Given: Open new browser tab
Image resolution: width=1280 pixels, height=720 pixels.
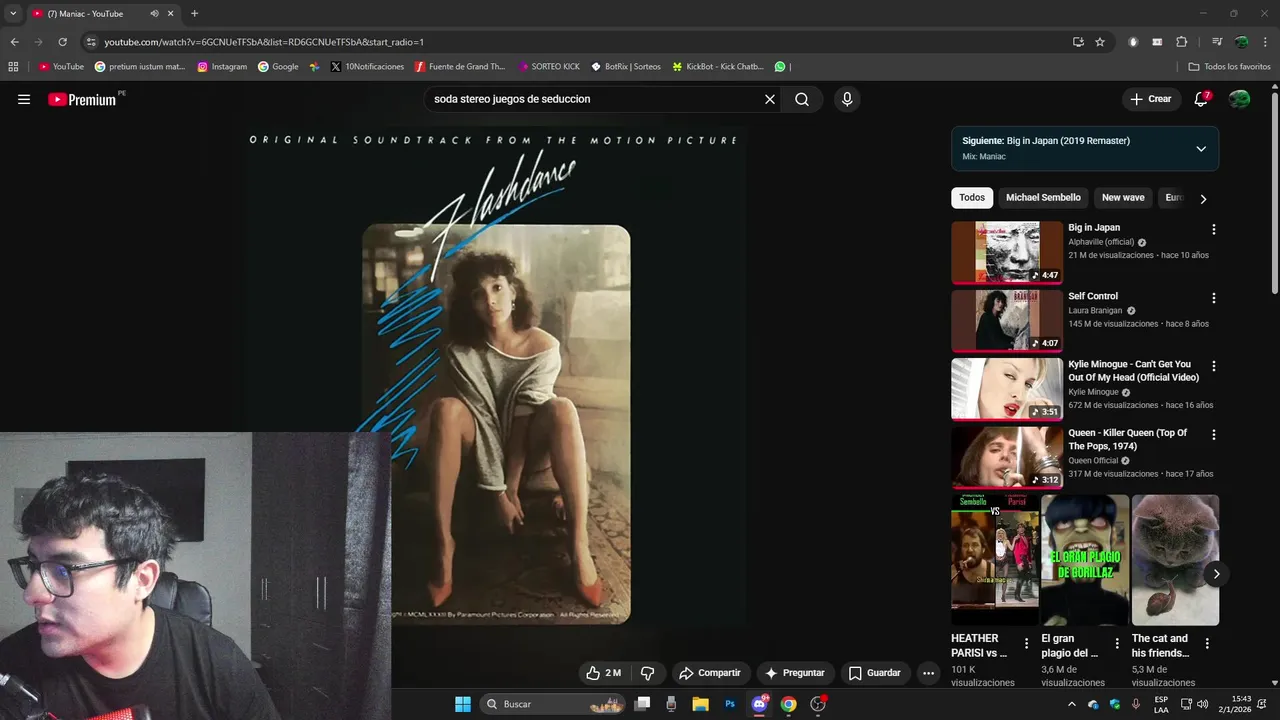Looking at the screenshot, I should [x=194, y=14].
